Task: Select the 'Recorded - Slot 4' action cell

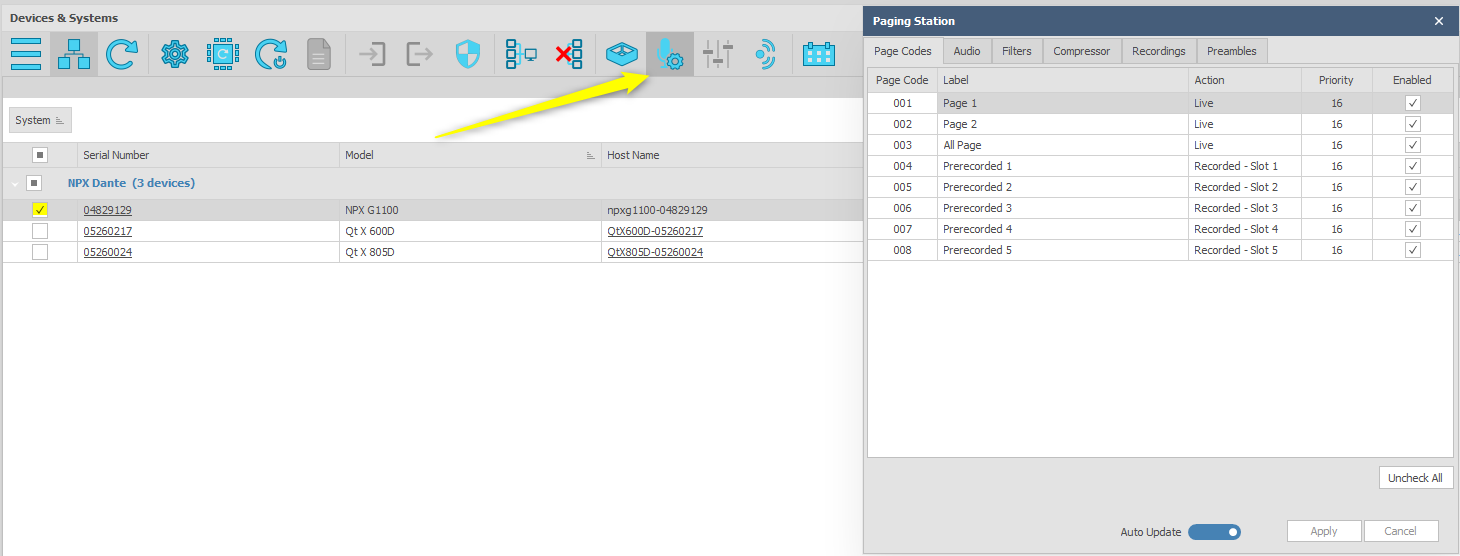Action: pos(1245,229)
